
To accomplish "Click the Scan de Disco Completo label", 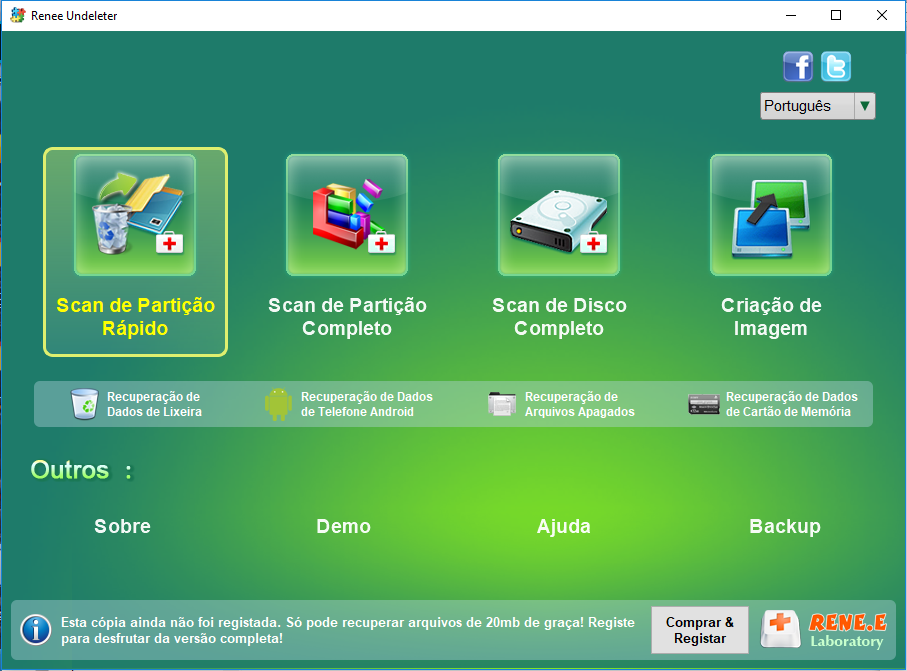I will click(559, 316).
